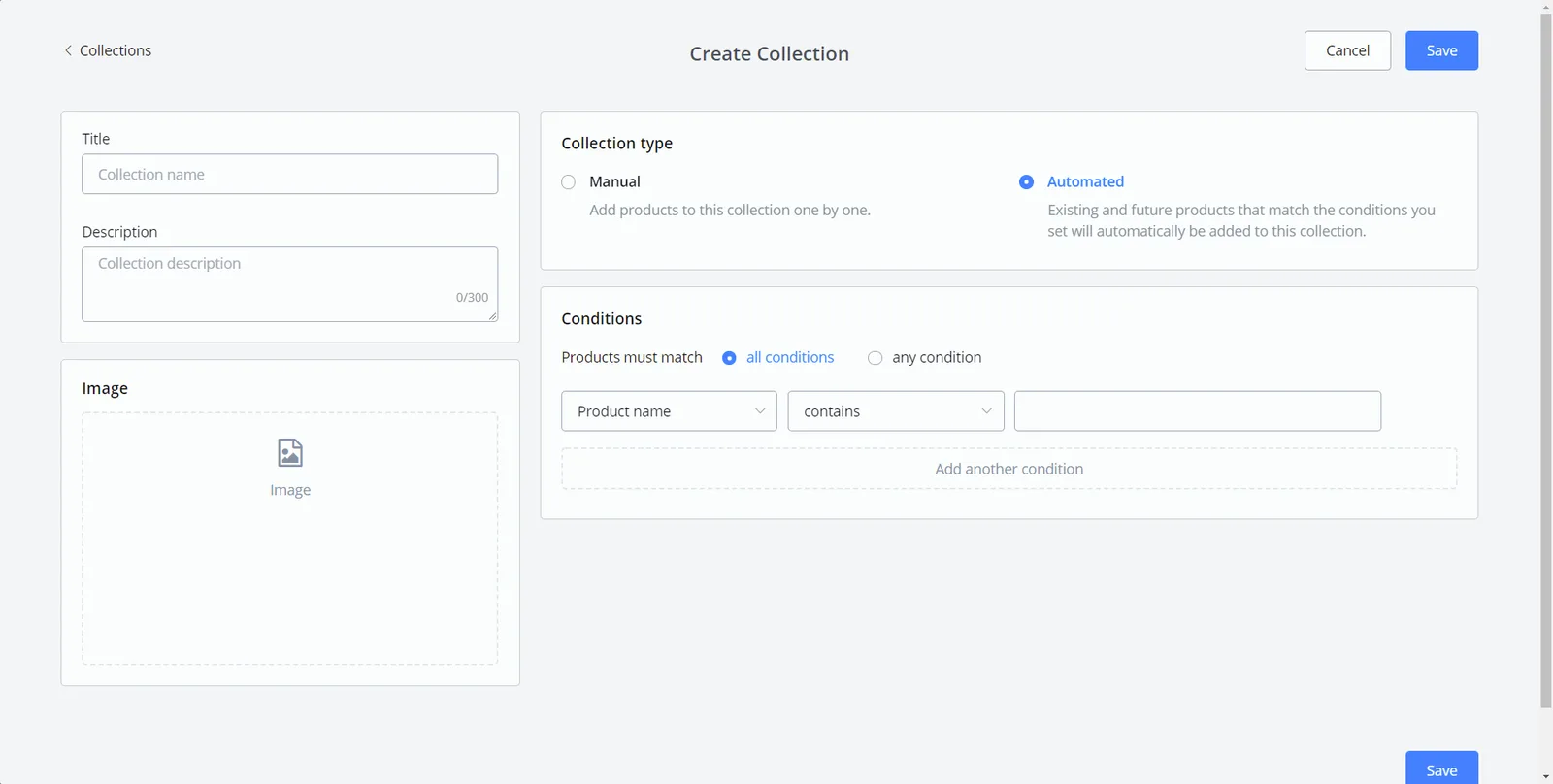
Task: Click the Cancel button
Action: pos(1347,50)
